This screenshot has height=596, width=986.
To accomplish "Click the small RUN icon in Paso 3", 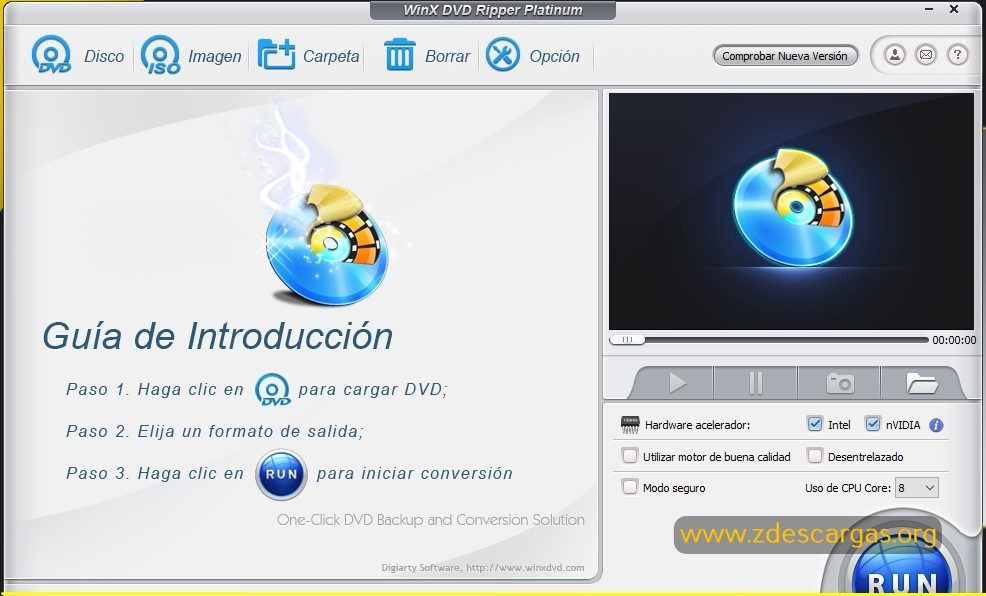I will click(x=281, y=474).
